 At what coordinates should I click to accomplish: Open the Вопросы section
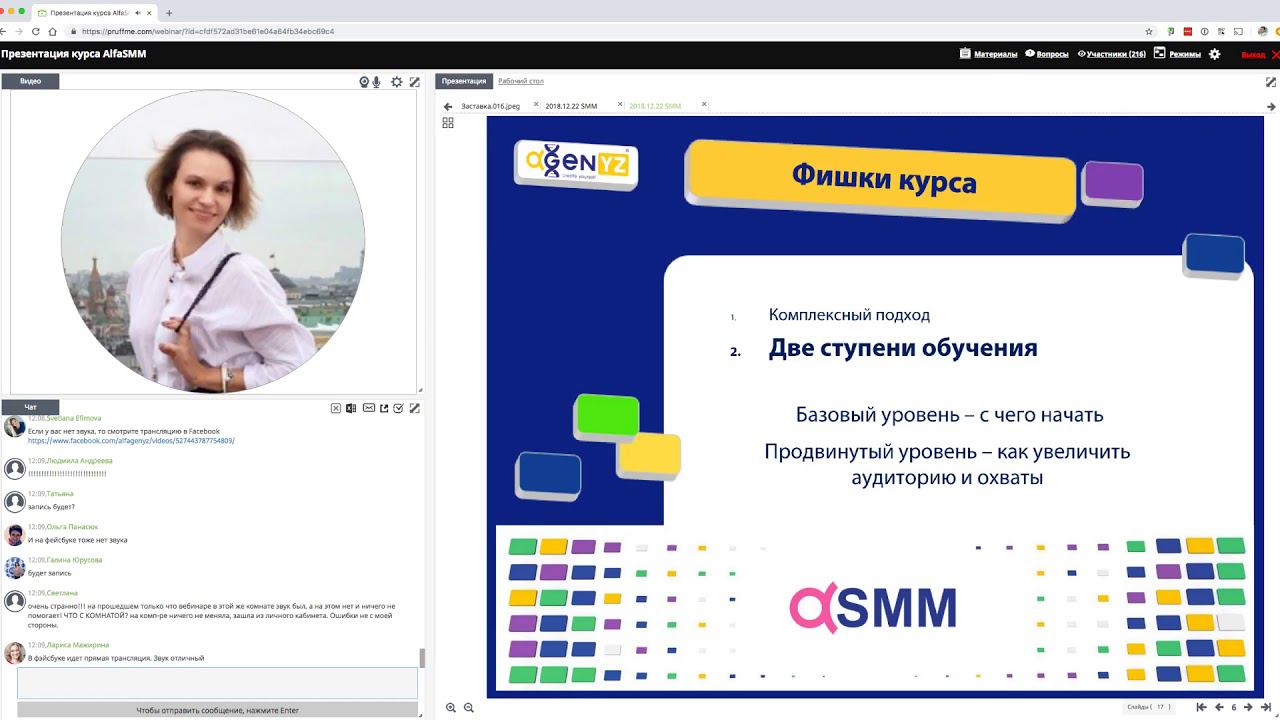tap(1047, 54)
